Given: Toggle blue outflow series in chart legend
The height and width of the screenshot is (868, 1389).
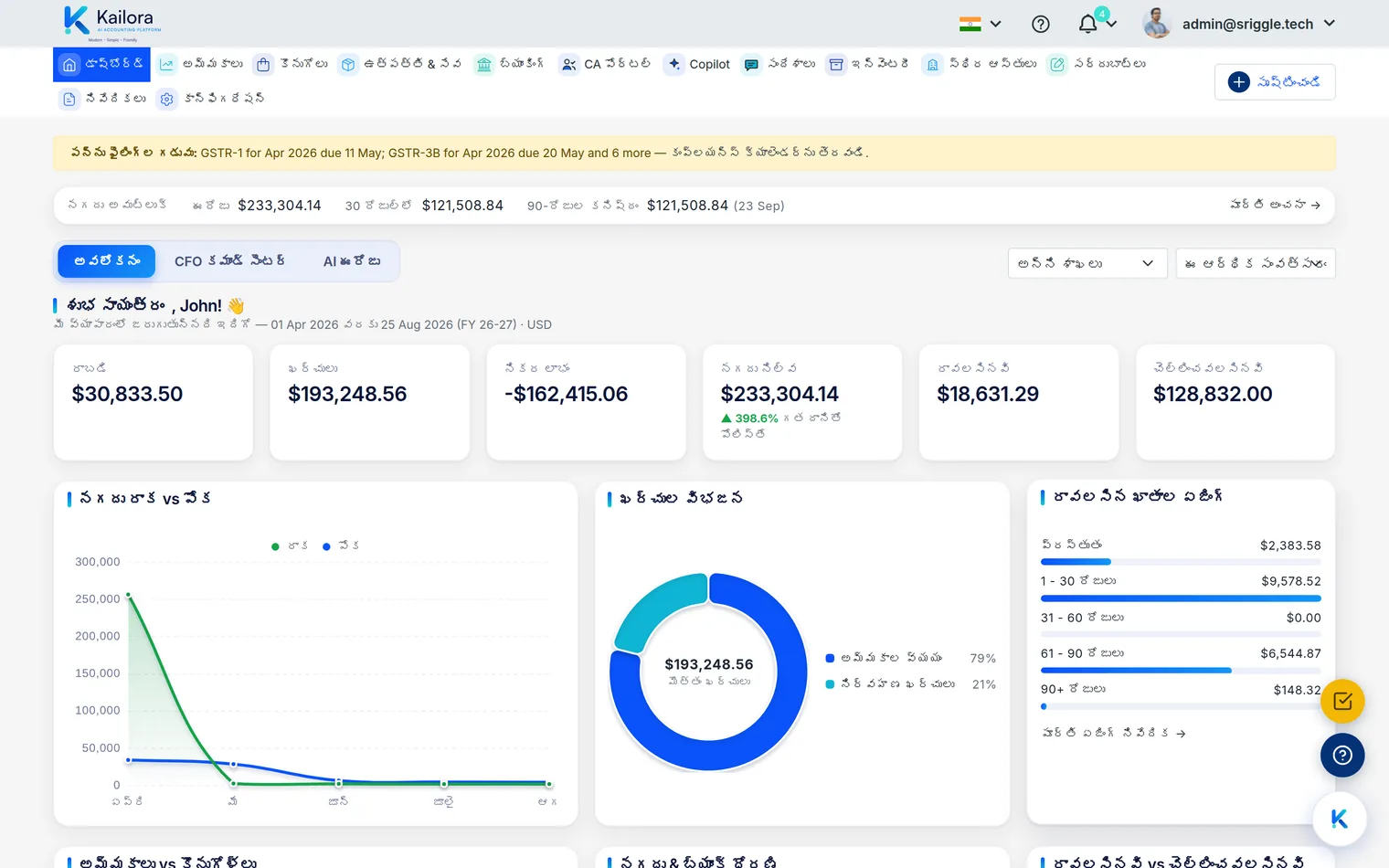Looking at the screenshot, I should [341, 546].
